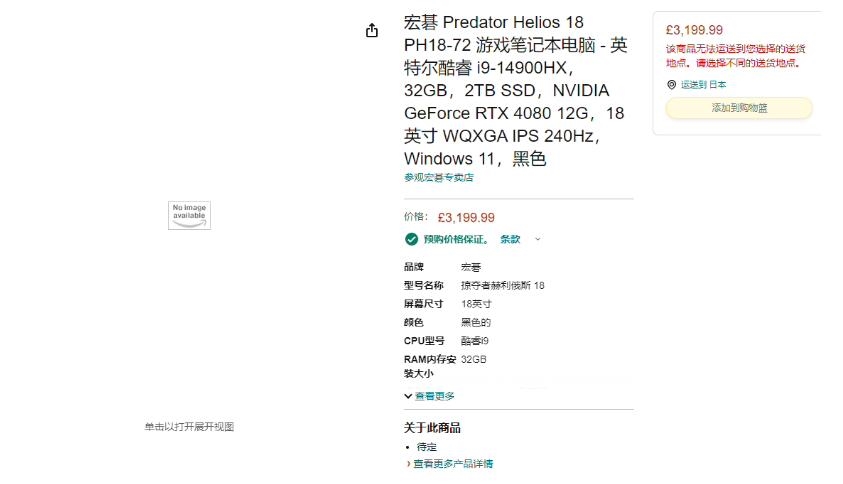Click the £3,199.99 price in the buy box
Image resolution: width=843 pixels, height=484 pixels.
694,30
